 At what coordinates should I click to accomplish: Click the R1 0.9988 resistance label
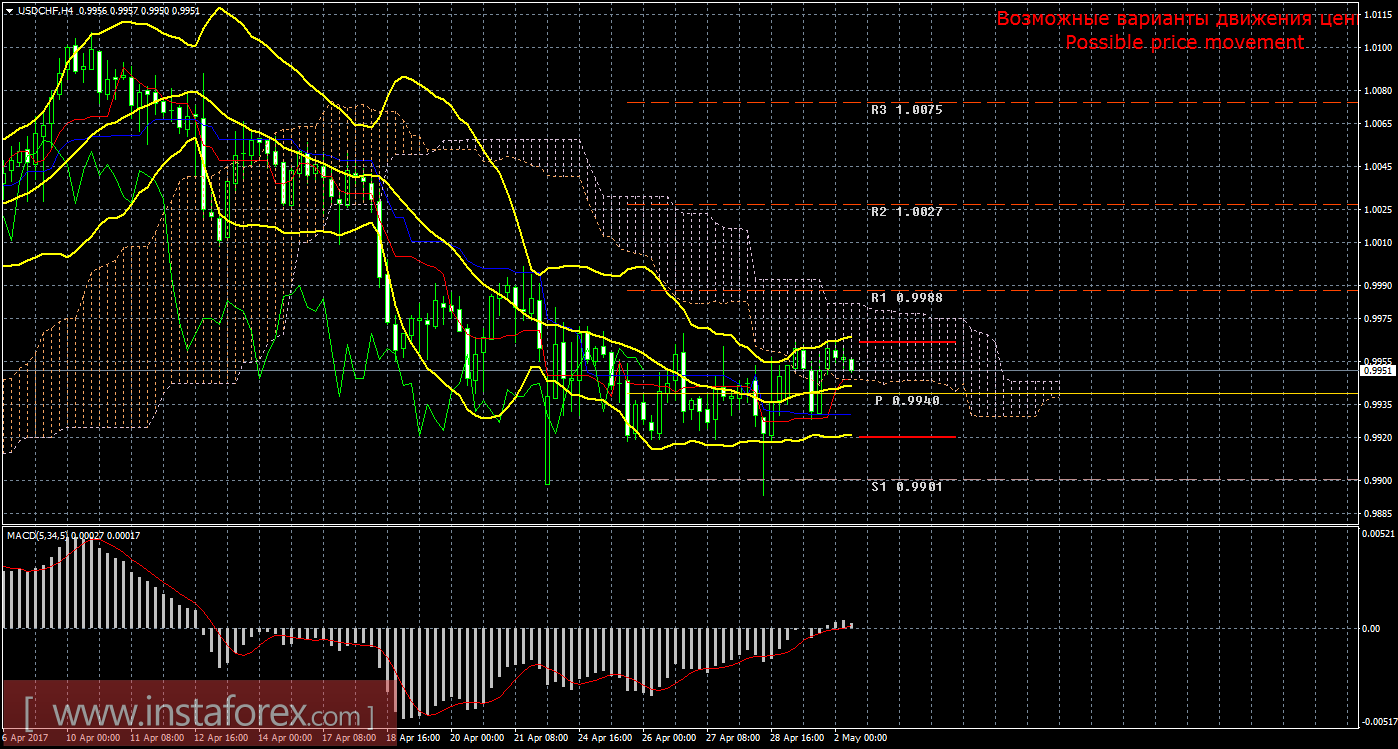(x=906, y=298)
